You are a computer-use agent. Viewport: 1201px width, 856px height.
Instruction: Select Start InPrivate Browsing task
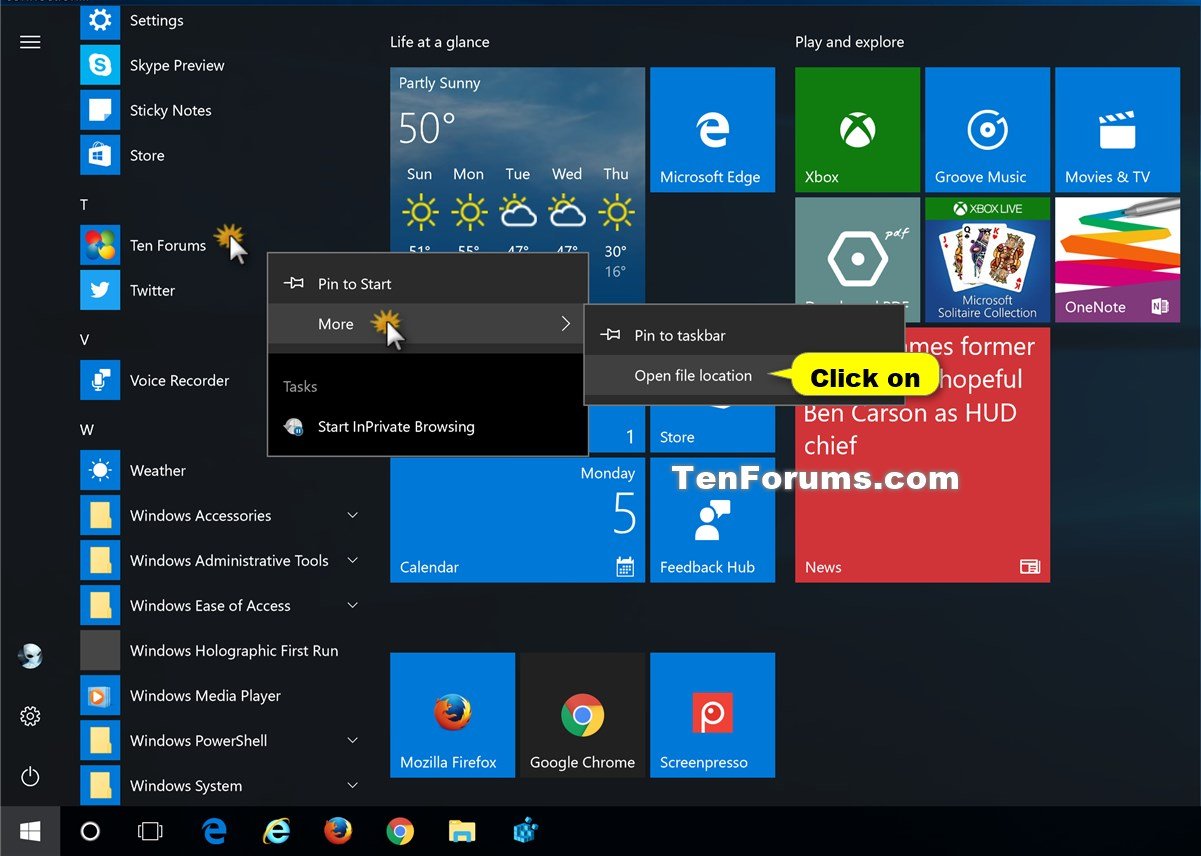pyautogui.click(x=427, y=426)
